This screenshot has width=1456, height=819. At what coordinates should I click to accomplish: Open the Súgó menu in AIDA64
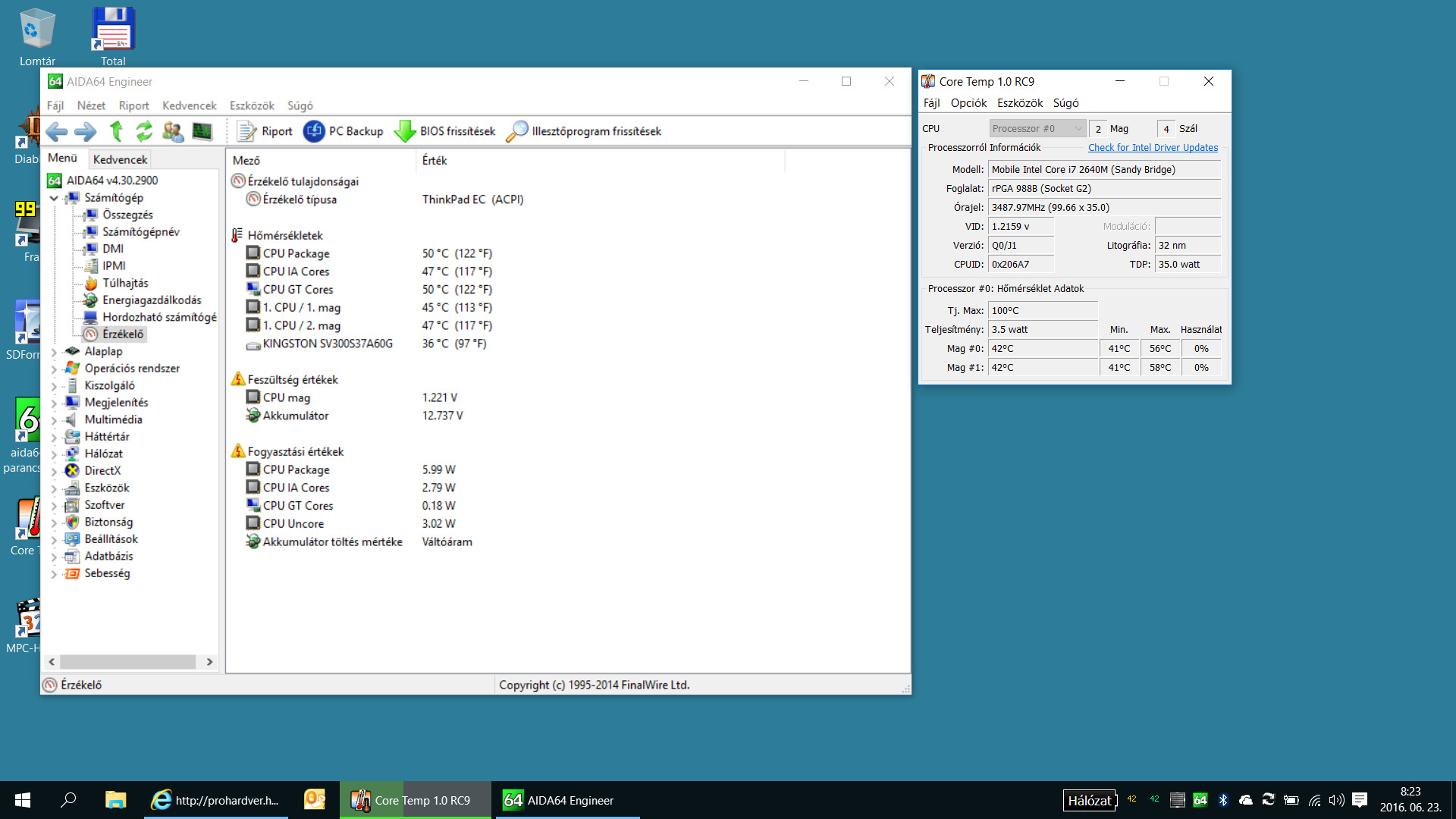(300, 105)
